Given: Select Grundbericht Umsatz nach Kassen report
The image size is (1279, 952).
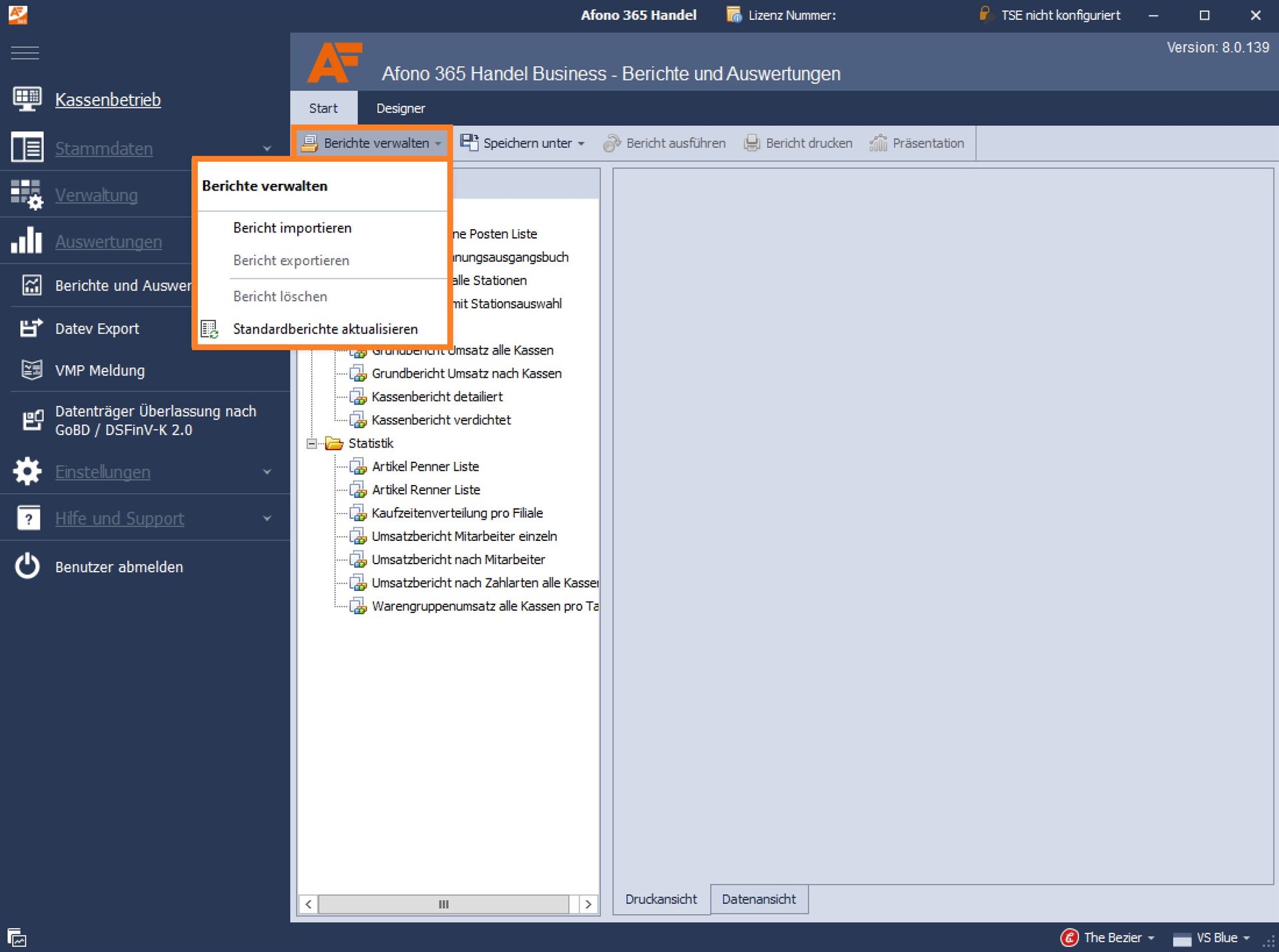Looking at the screenshot, I should [x=466, y=373].
